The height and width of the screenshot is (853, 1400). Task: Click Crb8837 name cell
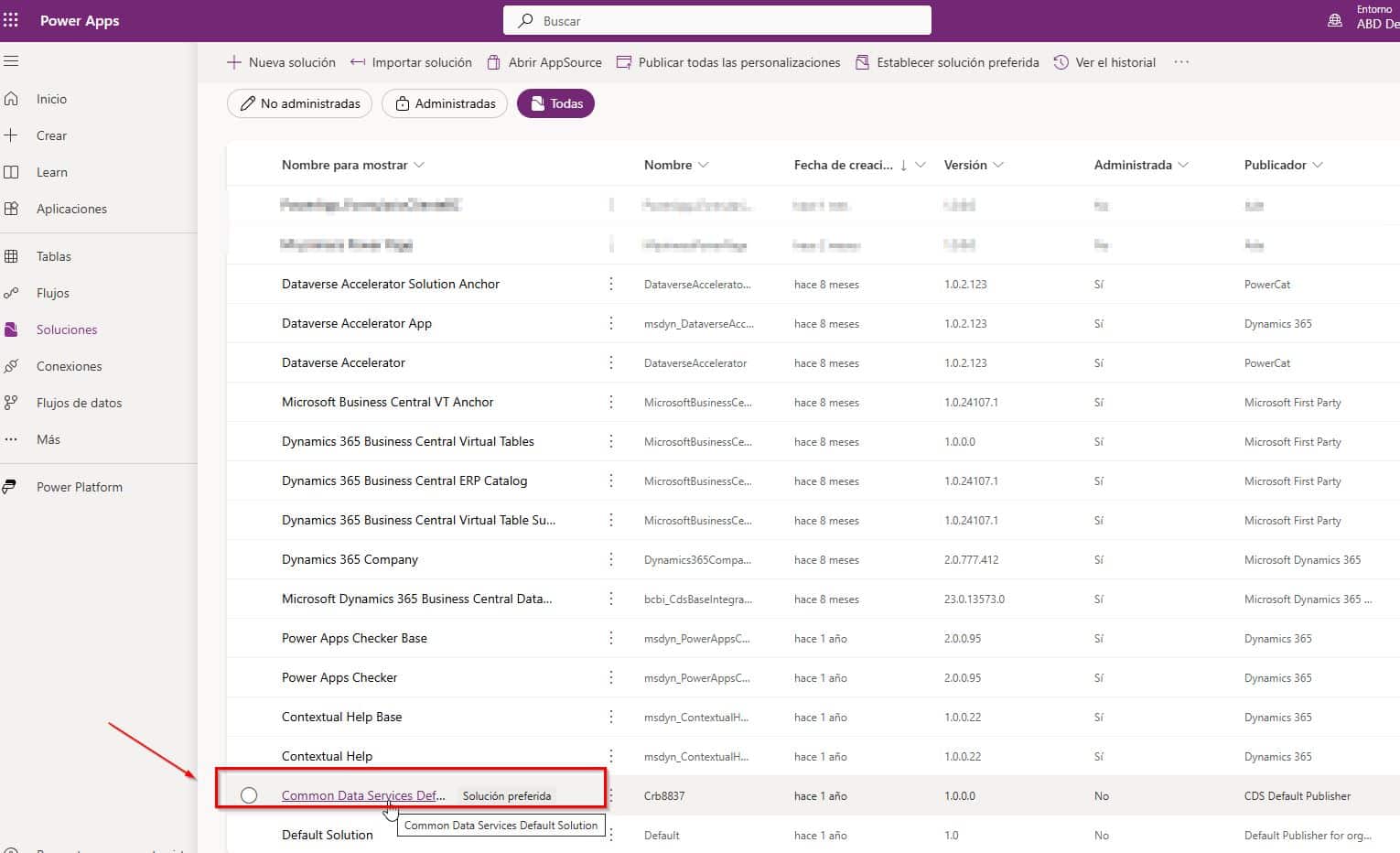click(664, 796)
